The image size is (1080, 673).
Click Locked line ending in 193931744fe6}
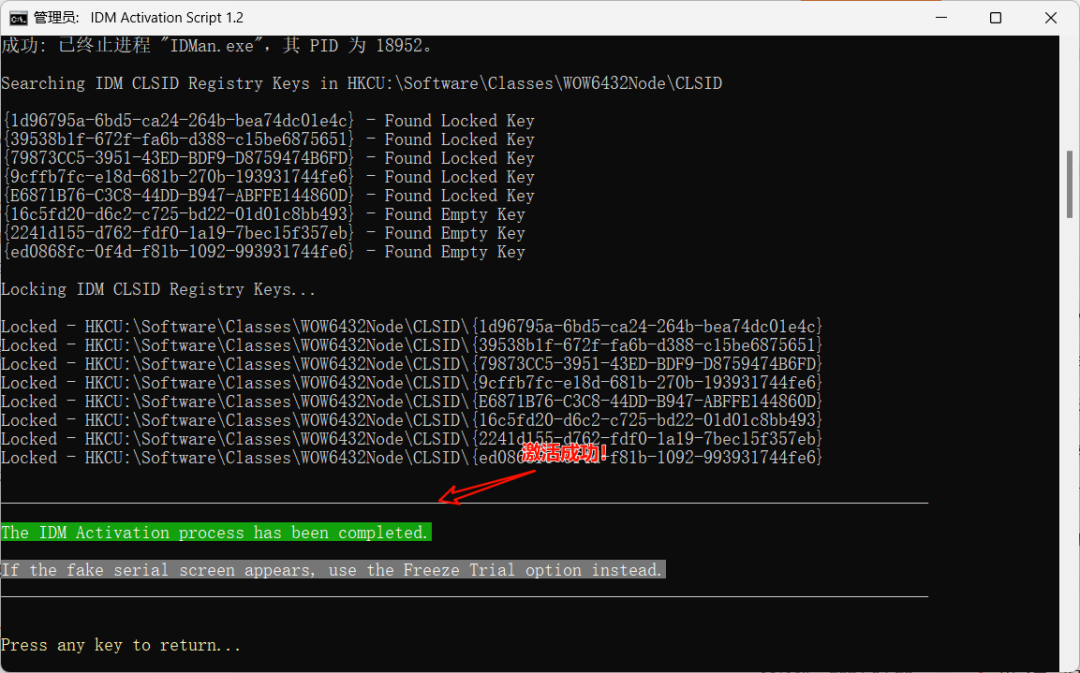pos(412,383)
